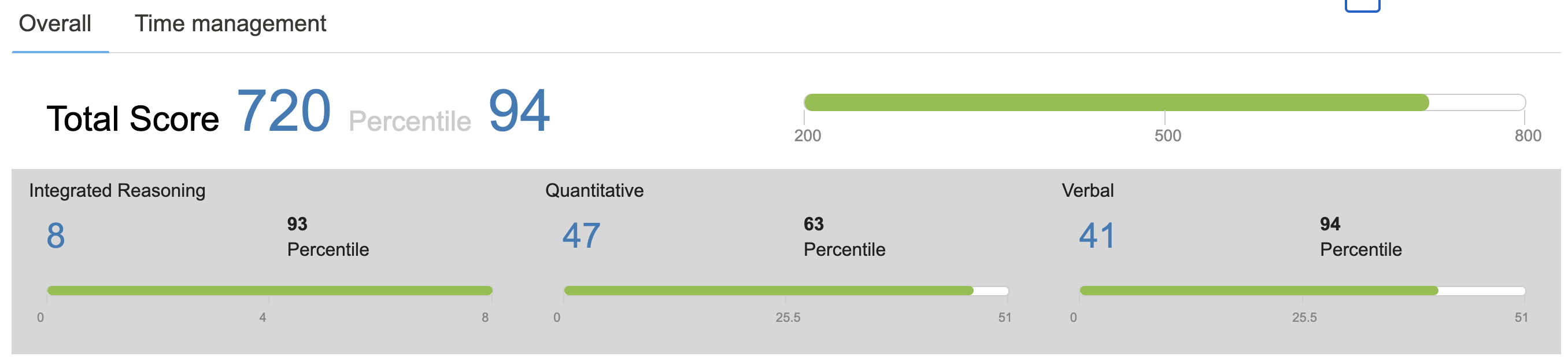Click the blue outlined button at top right

tap(1362, 5)
